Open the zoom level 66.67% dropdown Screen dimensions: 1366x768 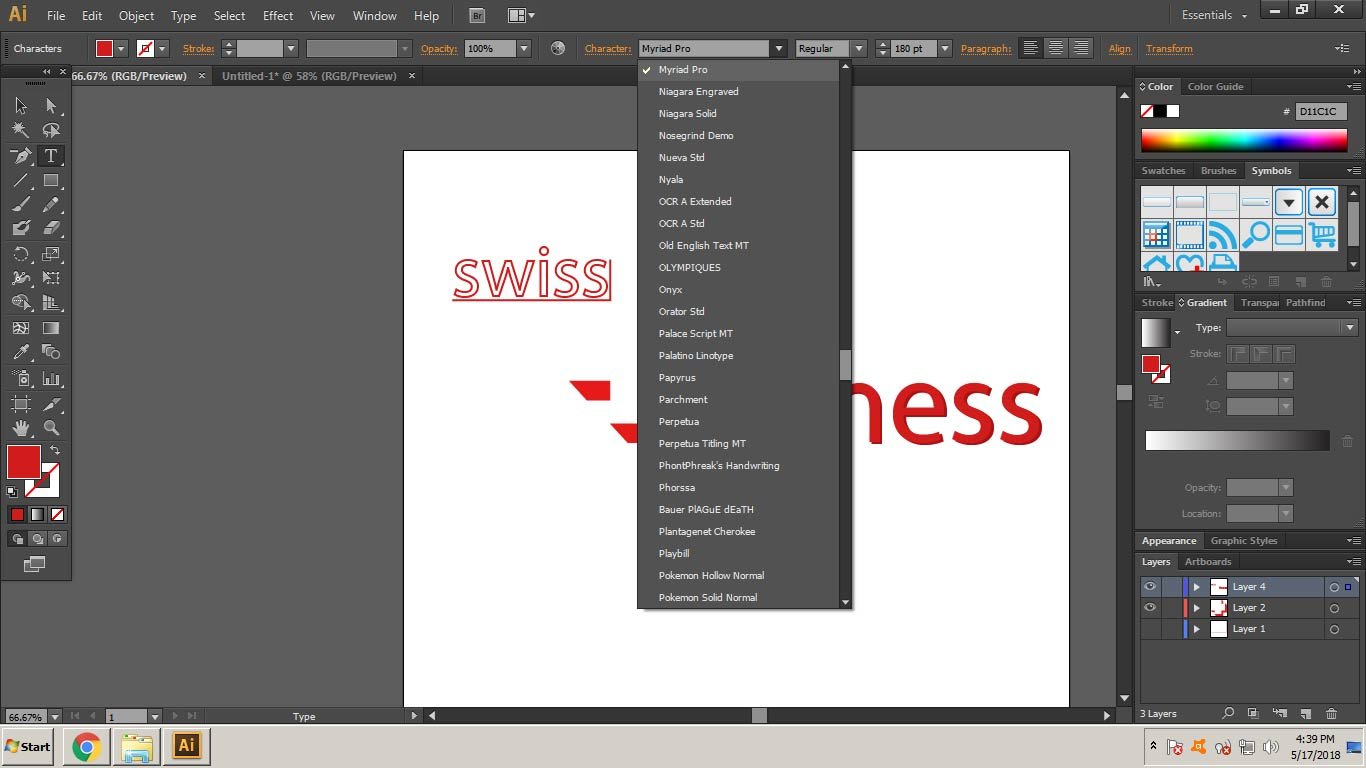pyautogui.click(x=54, y=717)
